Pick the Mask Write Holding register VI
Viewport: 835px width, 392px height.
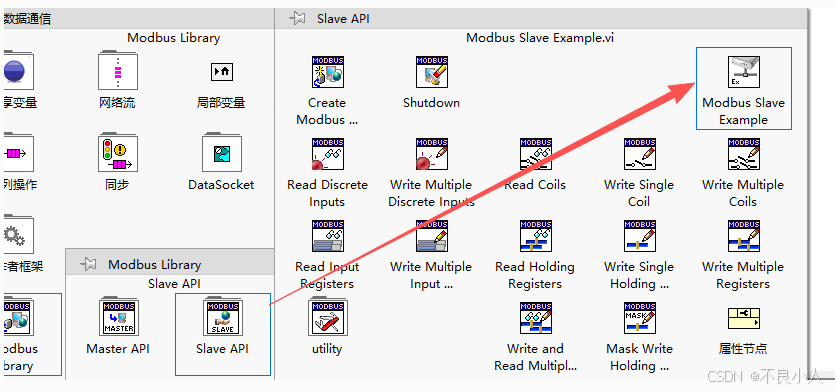[640, 318]
